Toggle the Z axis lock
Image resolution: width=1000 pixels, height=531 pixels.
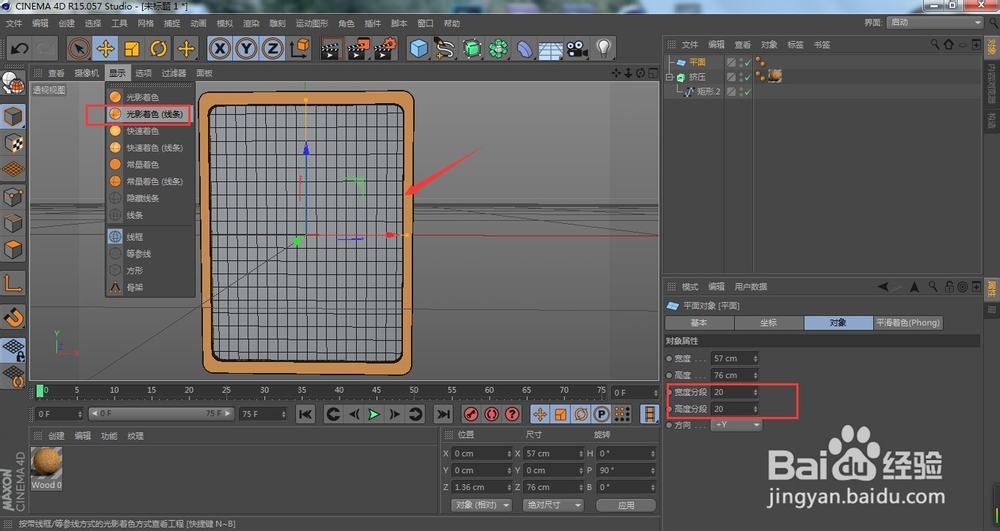pyautogui.click(x=273, y=48)
